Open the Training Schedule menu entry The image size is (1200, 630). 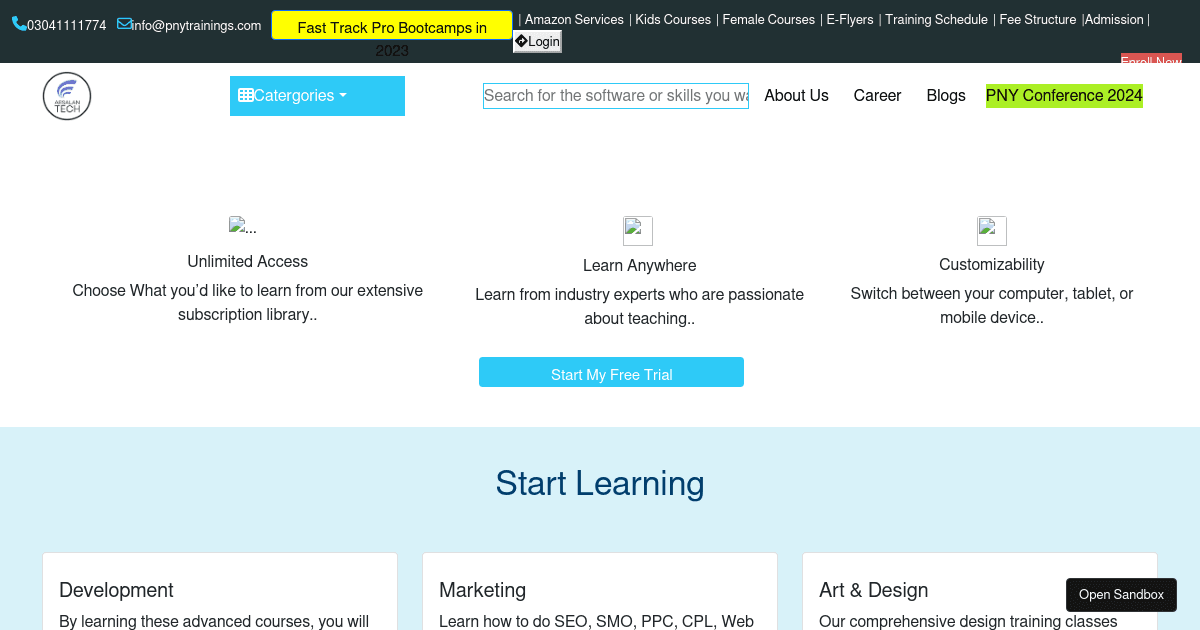[936, 19]
